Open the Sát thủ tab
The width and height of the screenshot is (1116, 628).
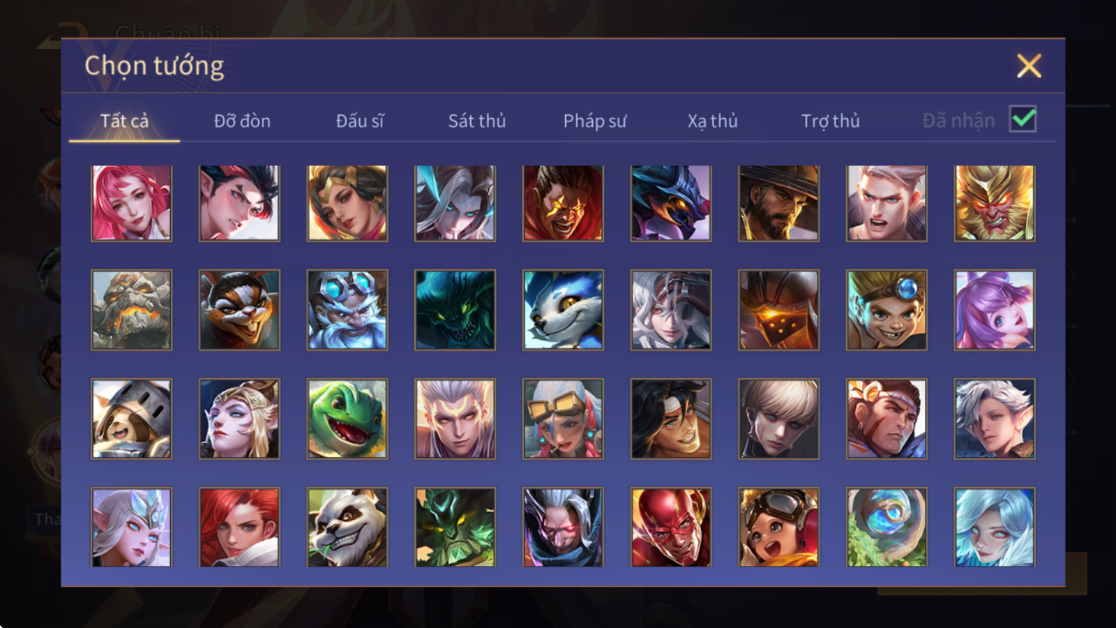(x=477, y=121)
